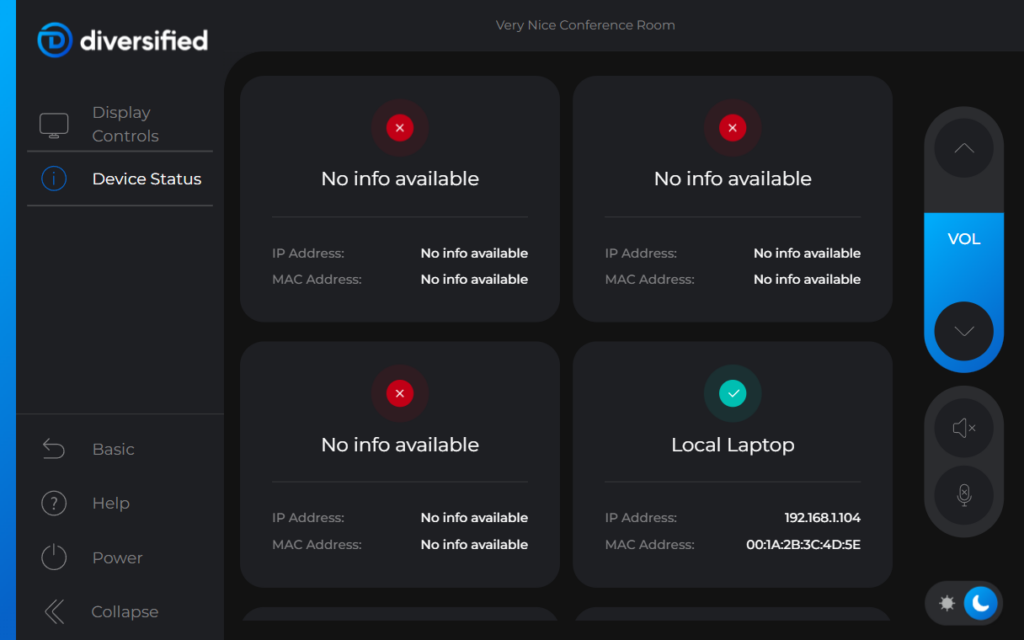Click the VOL slider label
The image size is (1024, 640).
tap(964, 239)
